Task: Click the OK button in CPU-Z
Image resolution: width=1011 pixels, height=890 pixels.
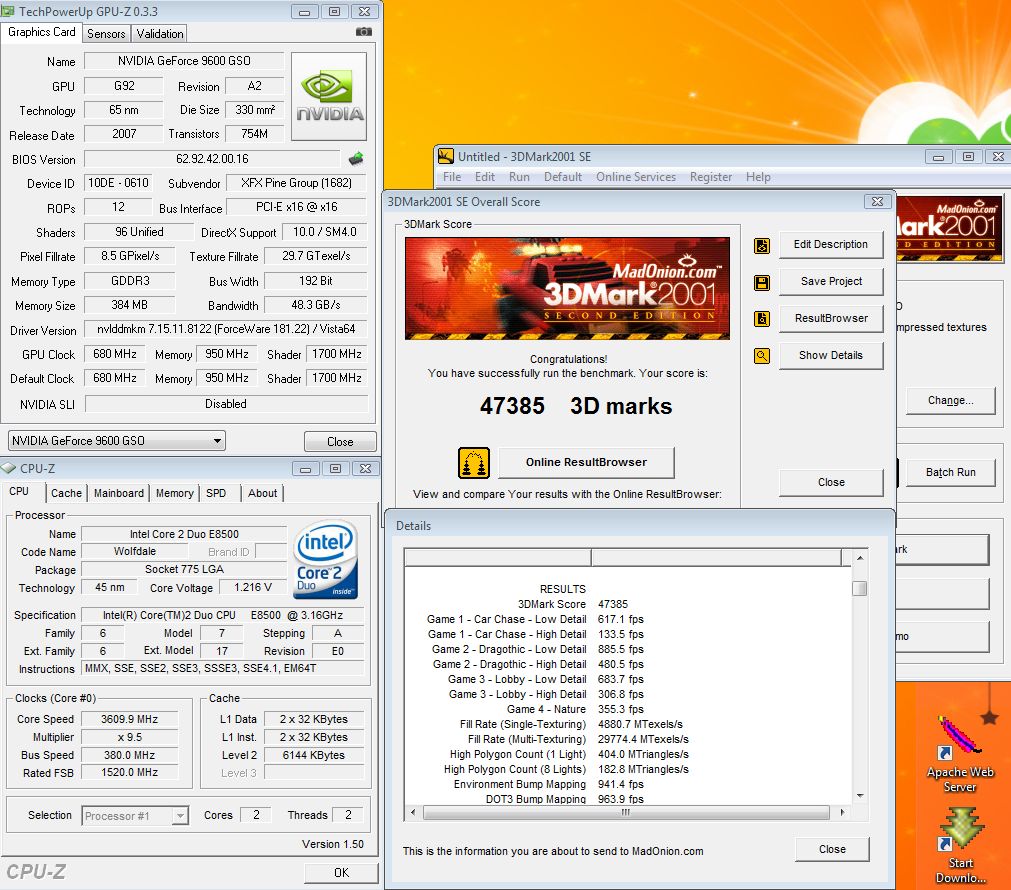Action: (341, 873)
